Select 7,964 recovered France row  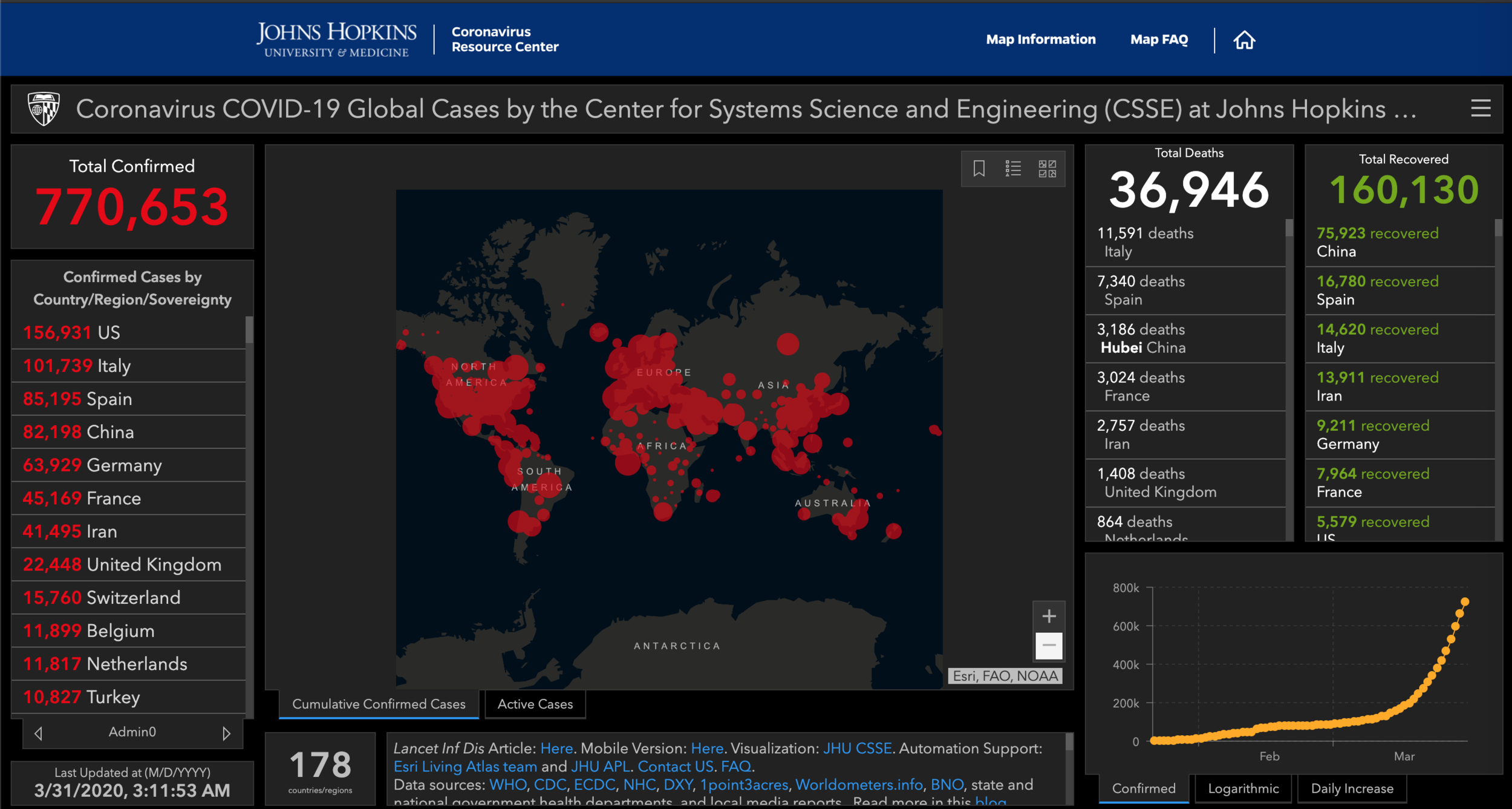[1400, 483]
